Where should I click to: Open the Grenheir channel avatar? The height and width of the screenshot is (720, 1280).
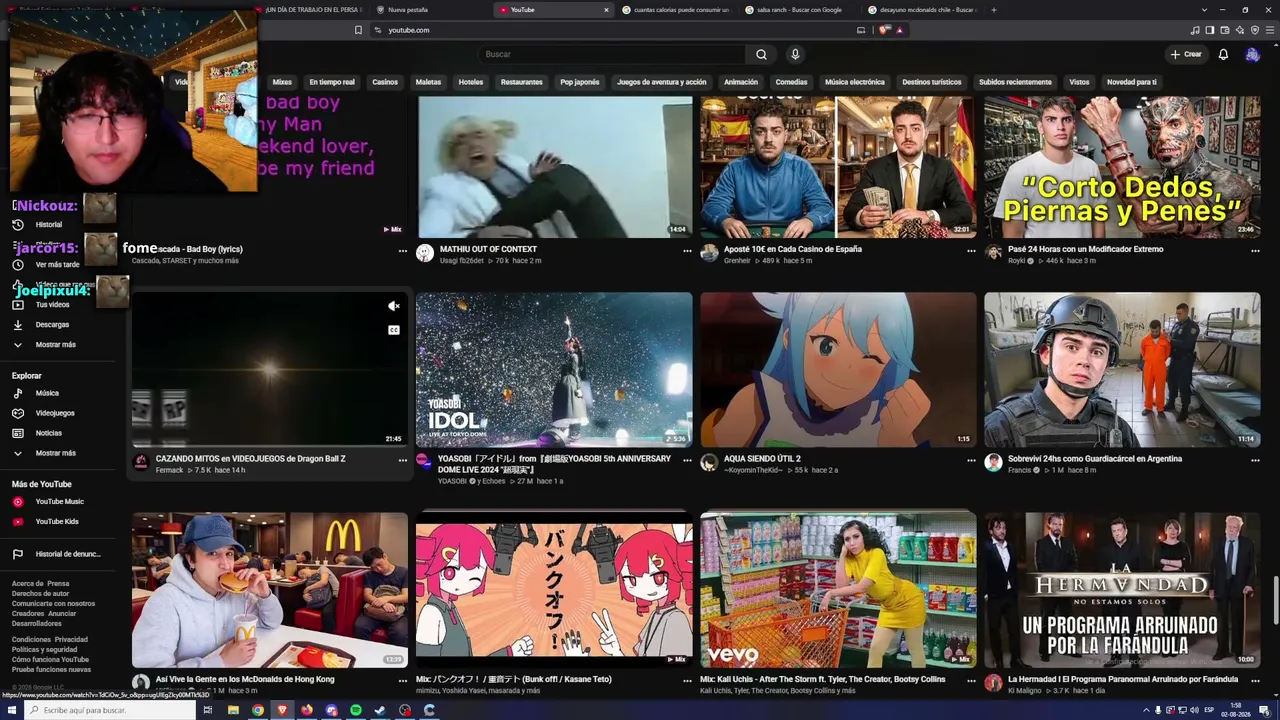click(709, 253)
